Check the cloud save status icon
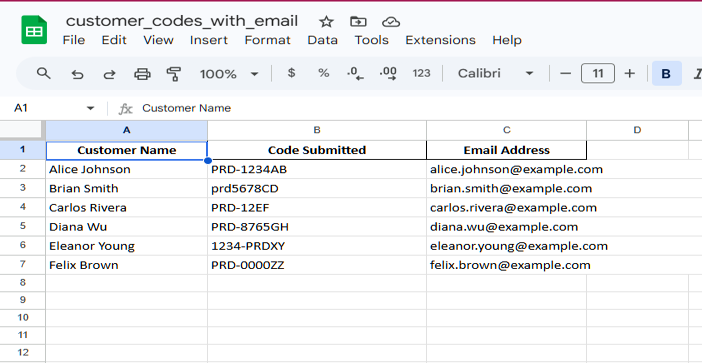702x363 pixels. [391, 22]
